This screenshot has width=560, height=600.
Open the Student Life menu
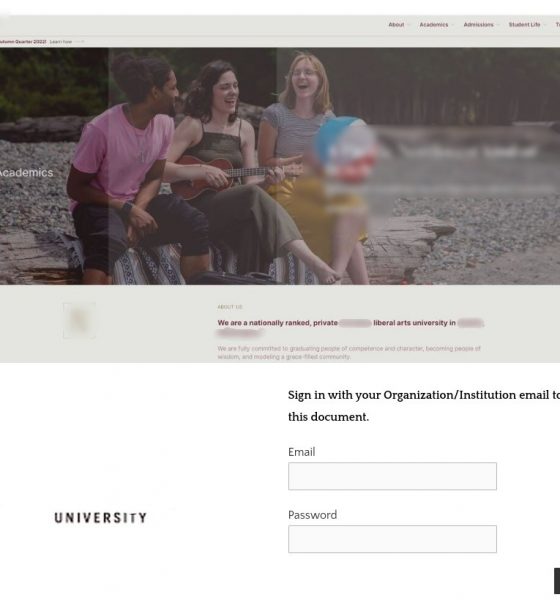coord(524,24)
